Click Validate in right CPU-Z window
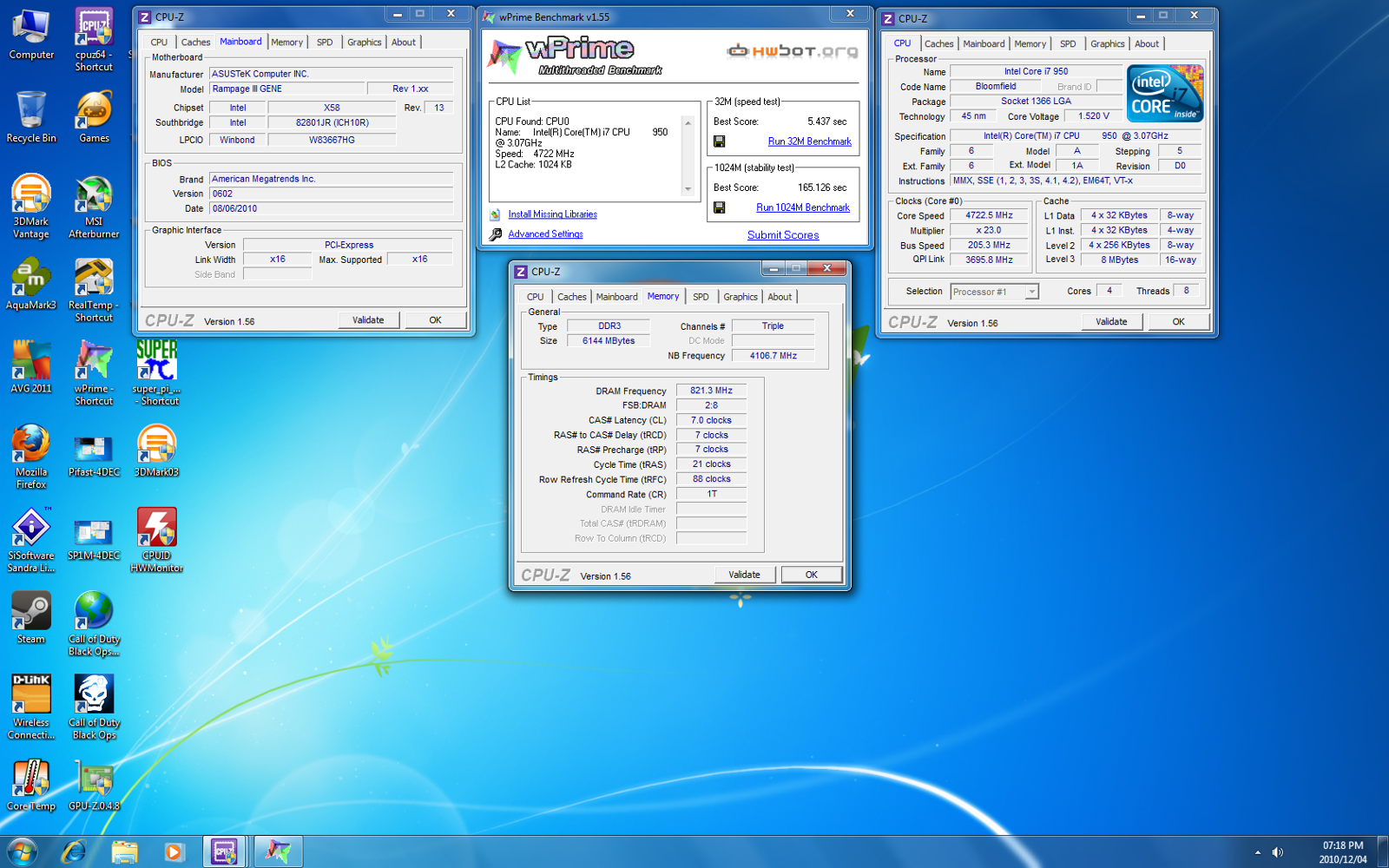This screenshot has width=1389, height=868. click(x=1111, y=321)
